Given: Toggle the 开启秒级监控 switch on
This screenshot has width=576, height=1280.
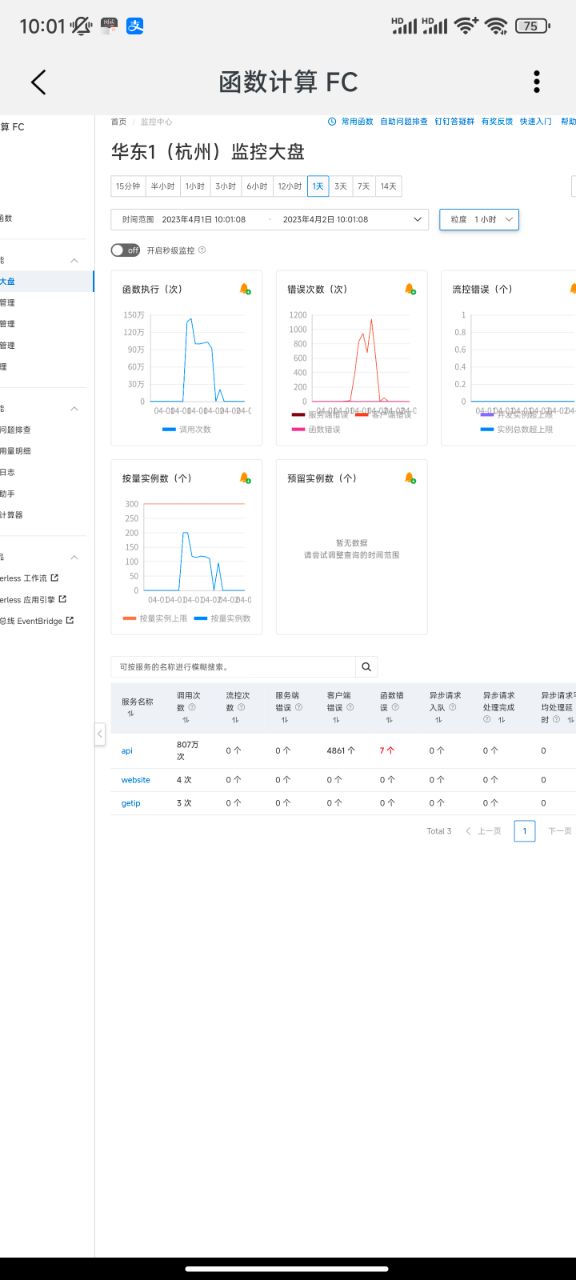Looking at the screenshot, I should pos(126,250).
